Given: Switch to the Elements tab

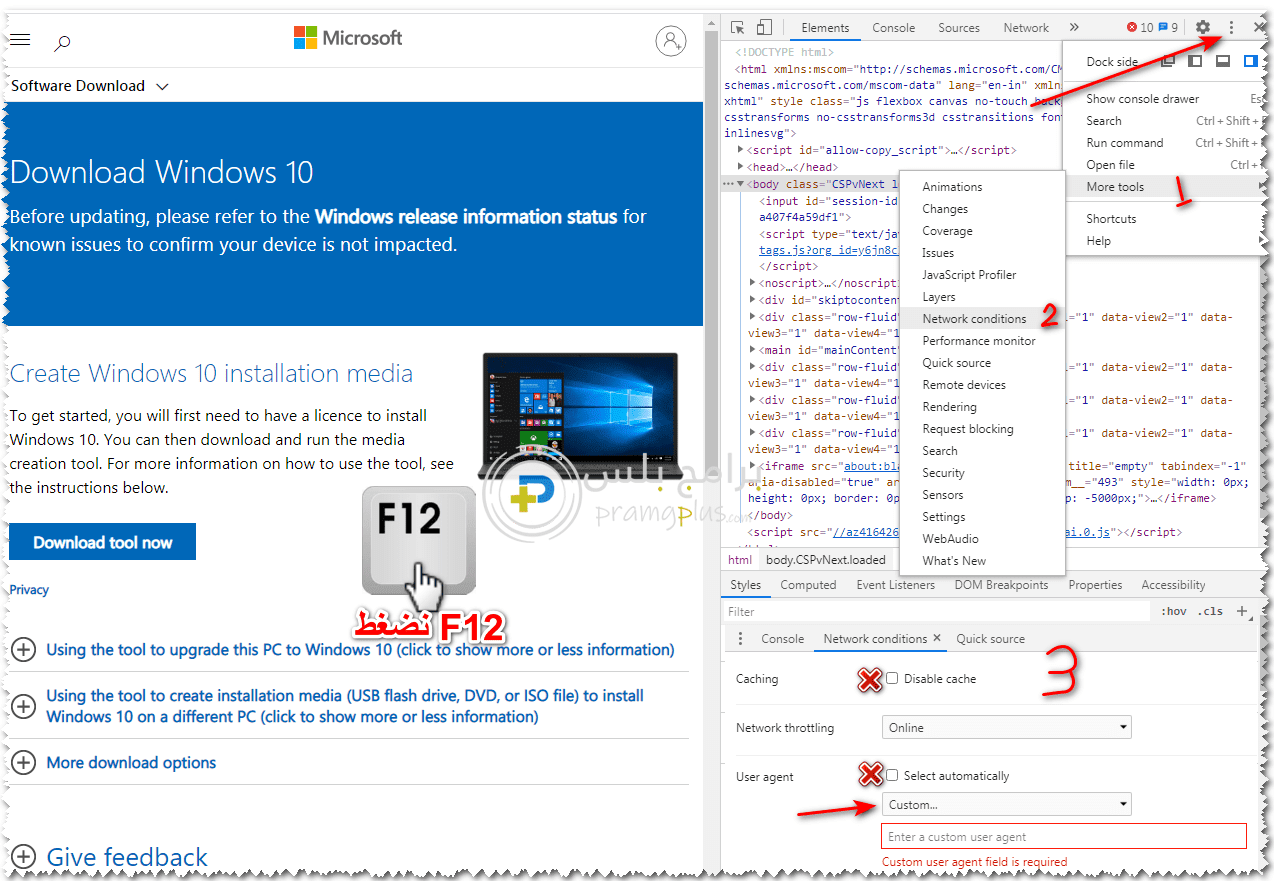Looking at the screenshot, I should click(825, 28).
